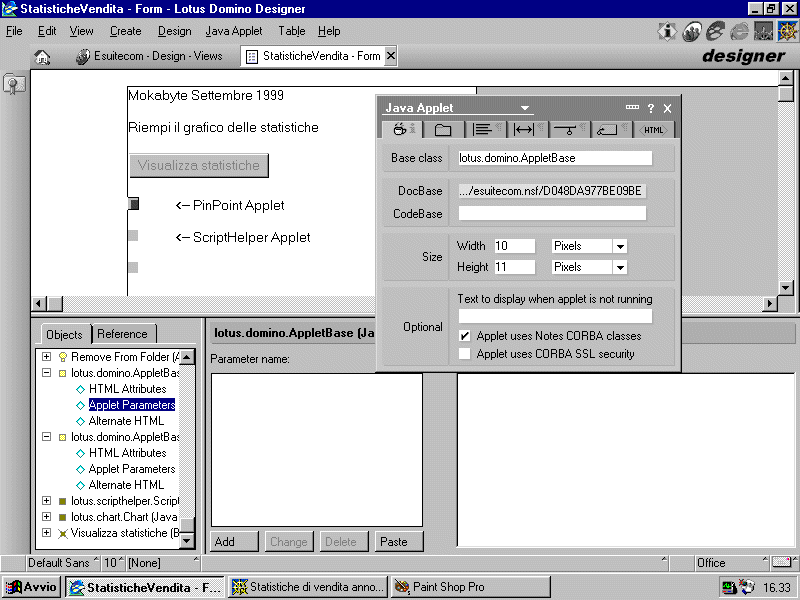Image resolution: width=800 pixels, height=600 pixels.
Task: Click the system tray network icon
Action: 729,587
